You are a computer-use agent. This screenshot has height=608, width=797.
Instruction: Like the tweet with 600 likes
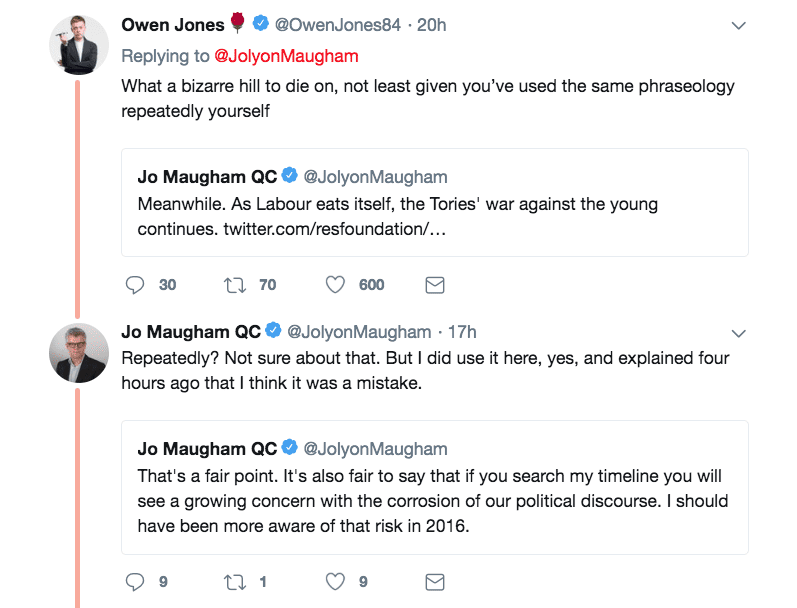(335, 285)
